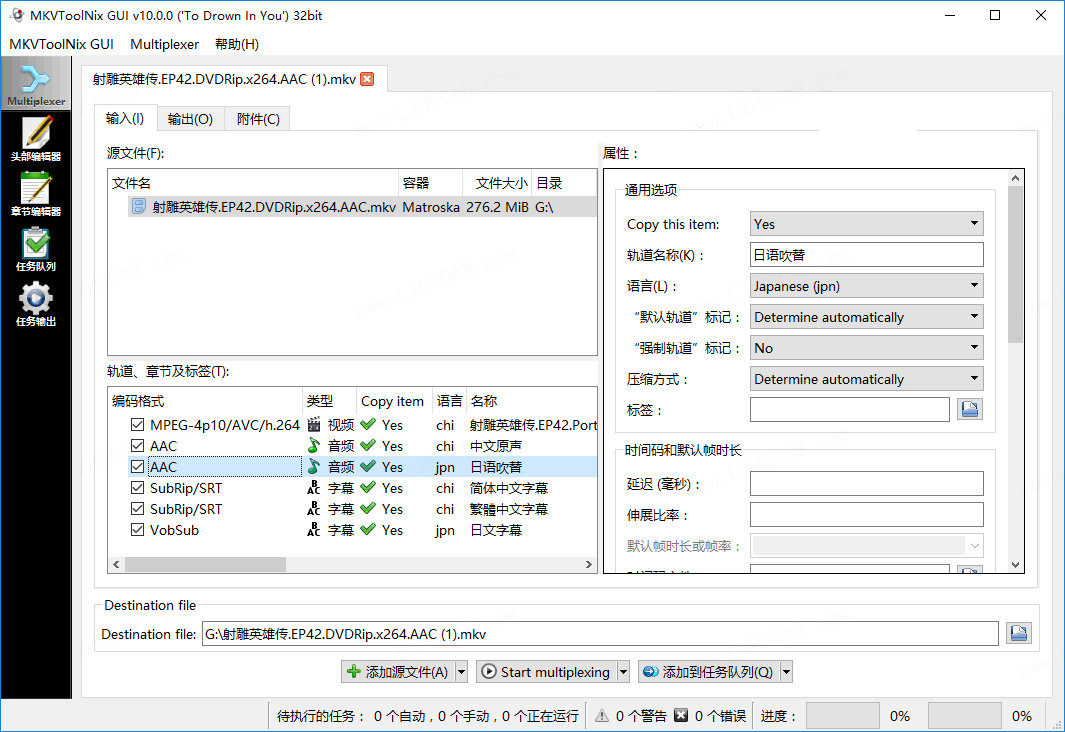Viewport: 1065px width, 732px height.
Task: Click the 延迟 (毫秒) input field
Action: click(867, 483)
